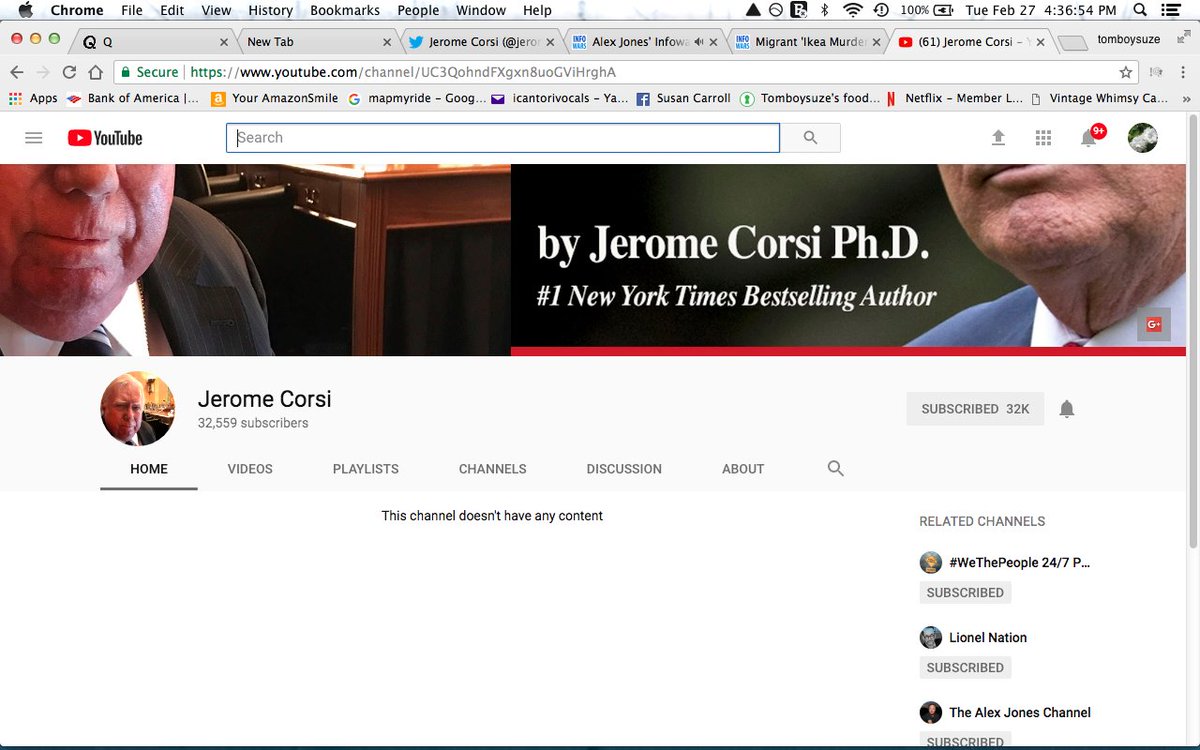Open the People menu
This screenshot has width=1200, height=750.
(418, 10)
